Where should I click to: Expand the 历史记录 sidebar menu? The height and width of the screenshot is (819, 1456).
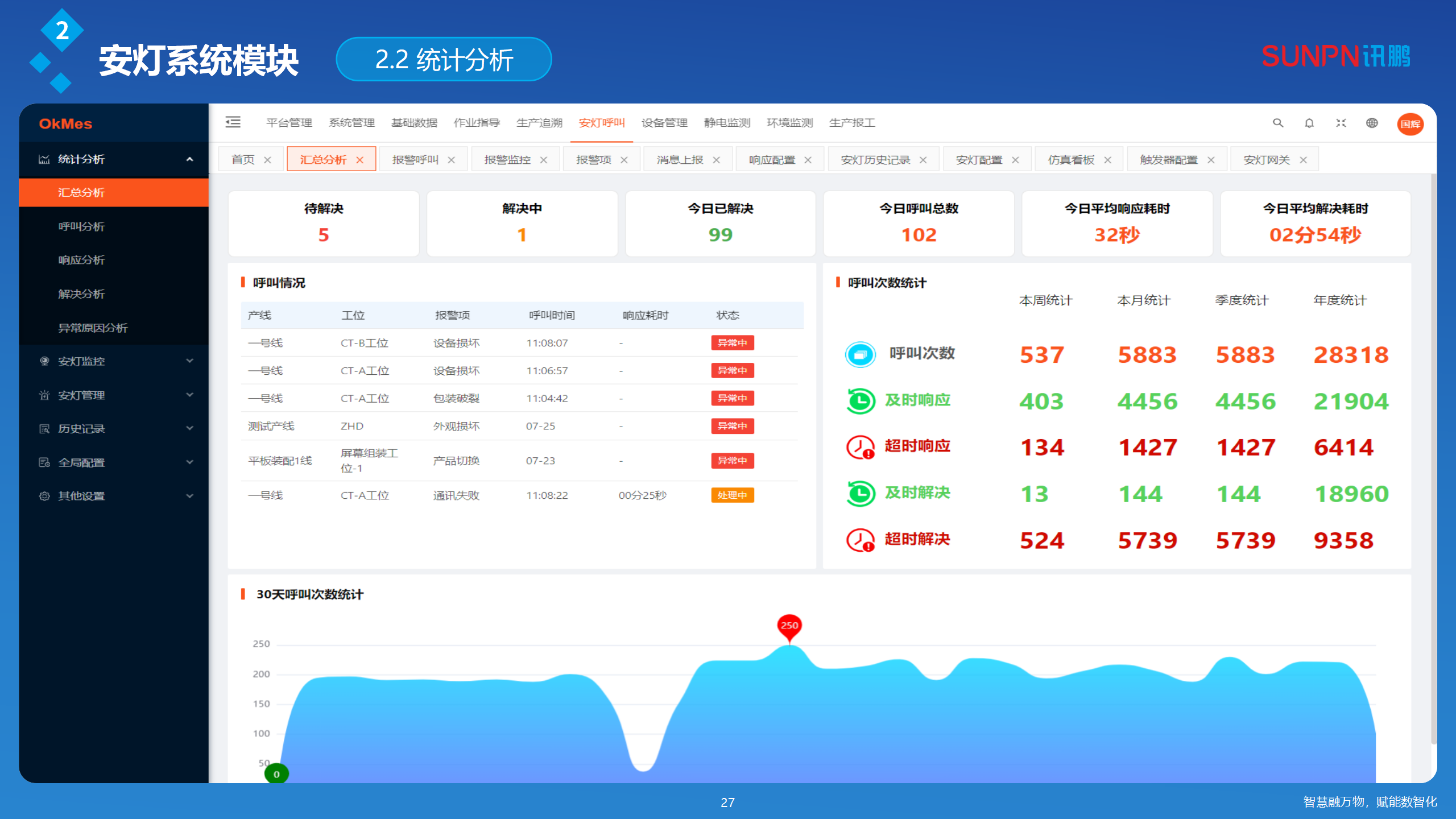189,428
